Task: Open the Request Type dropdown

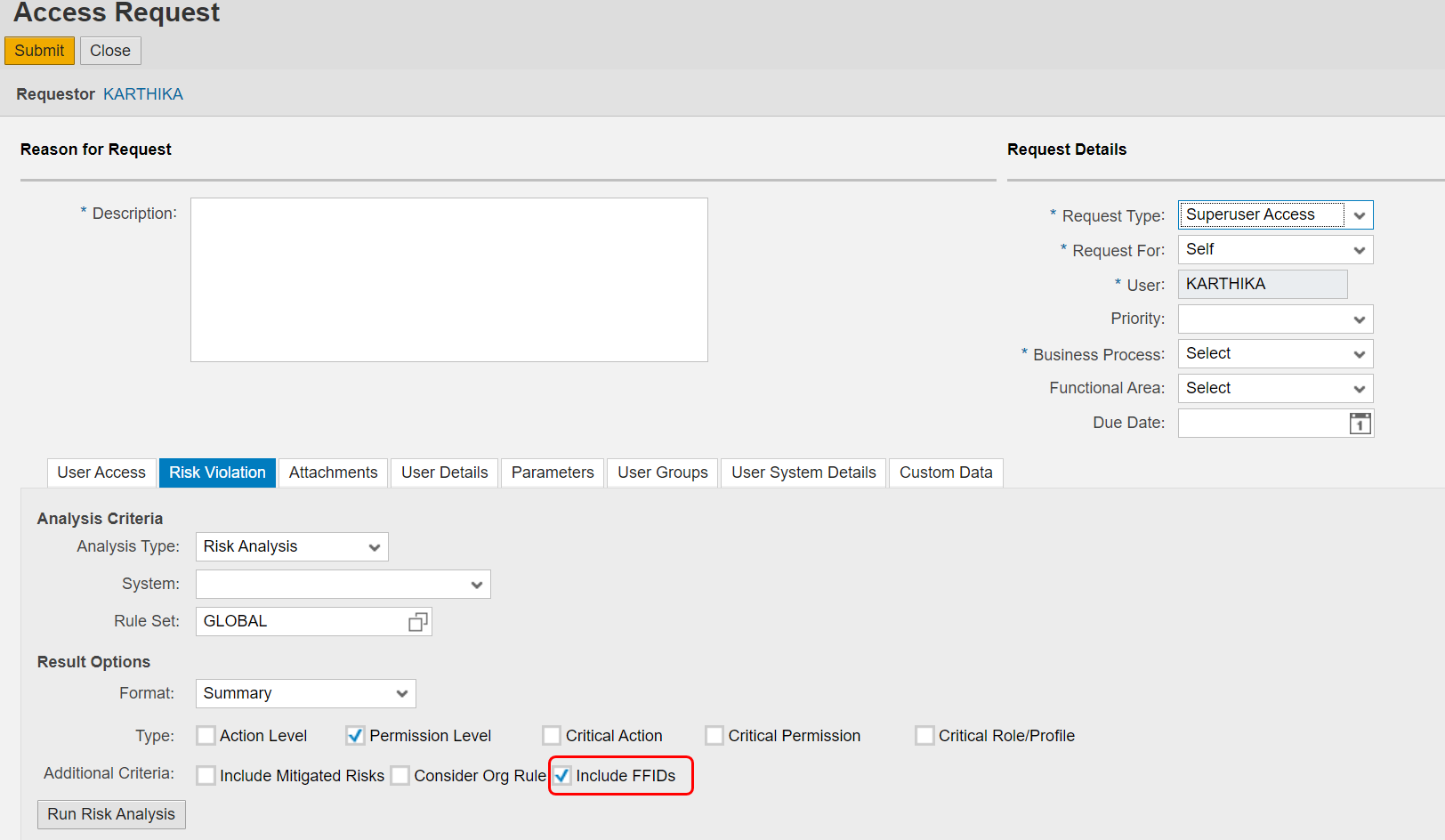Action: tap(1359, 214)
